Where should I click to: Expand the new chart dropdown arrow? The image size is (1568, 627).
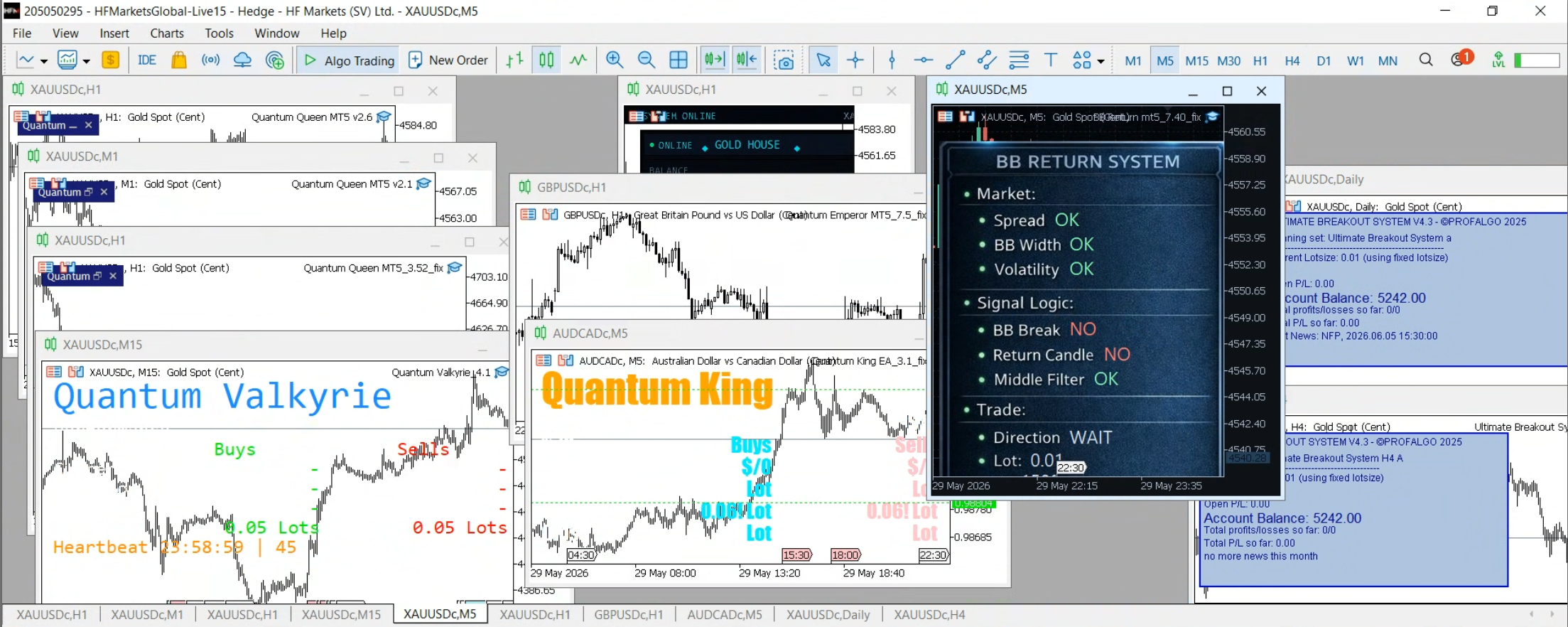click(x=43, y=61)
